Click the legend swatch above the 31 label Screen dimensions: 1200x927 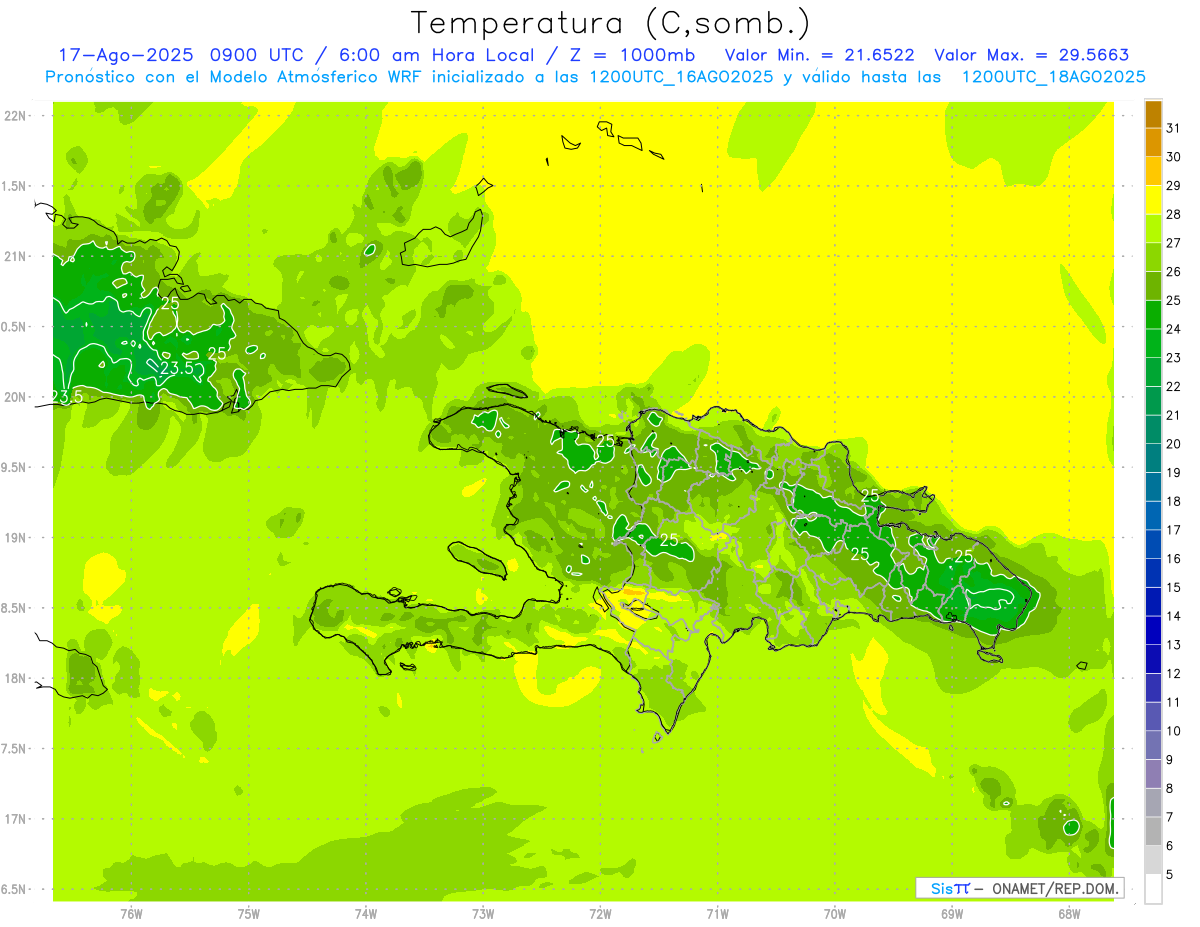coord(1153,113)
